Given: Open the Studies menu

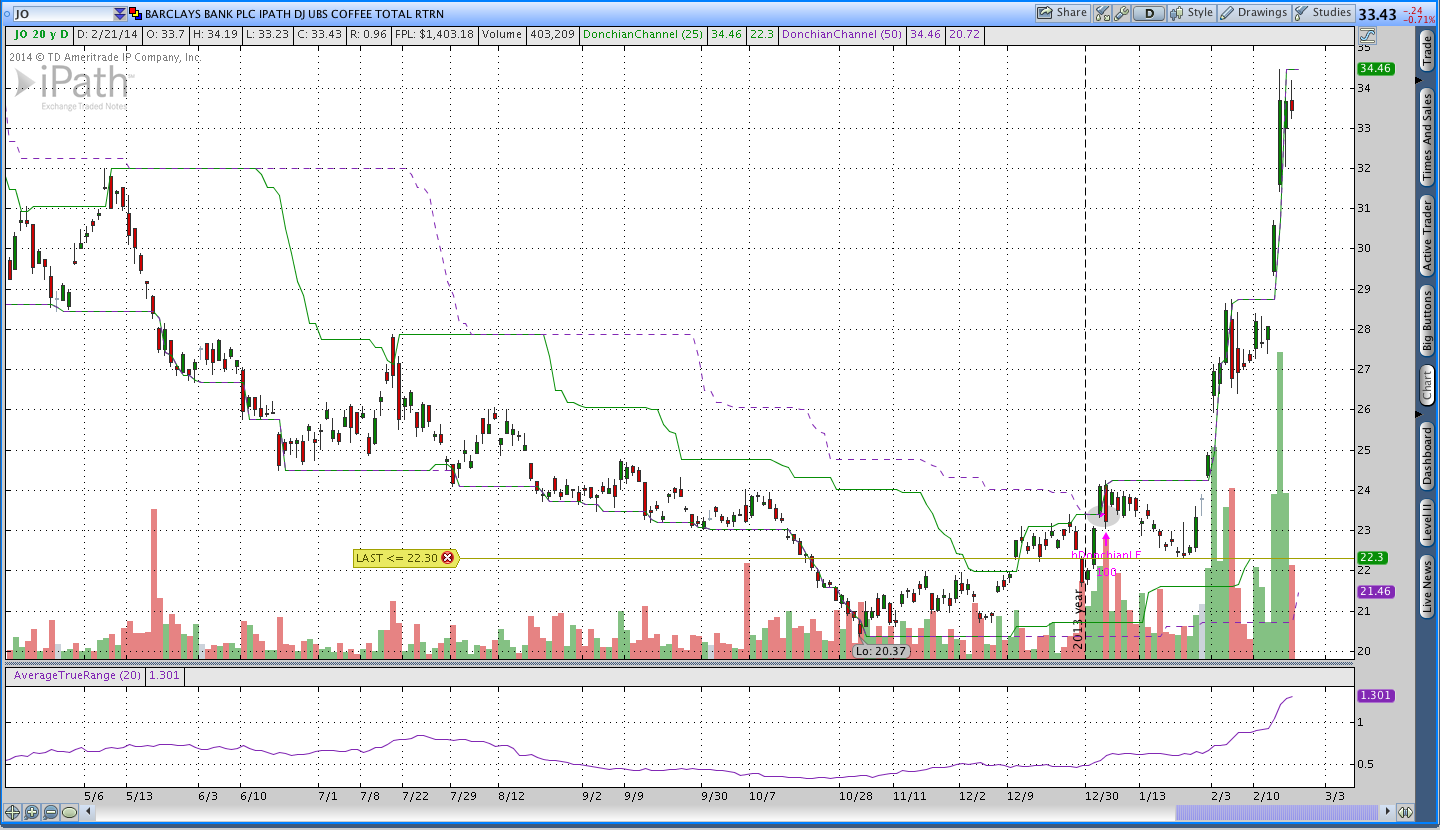Looking at the screenshot, I should pyautogui.click(x=1323, y=13).
